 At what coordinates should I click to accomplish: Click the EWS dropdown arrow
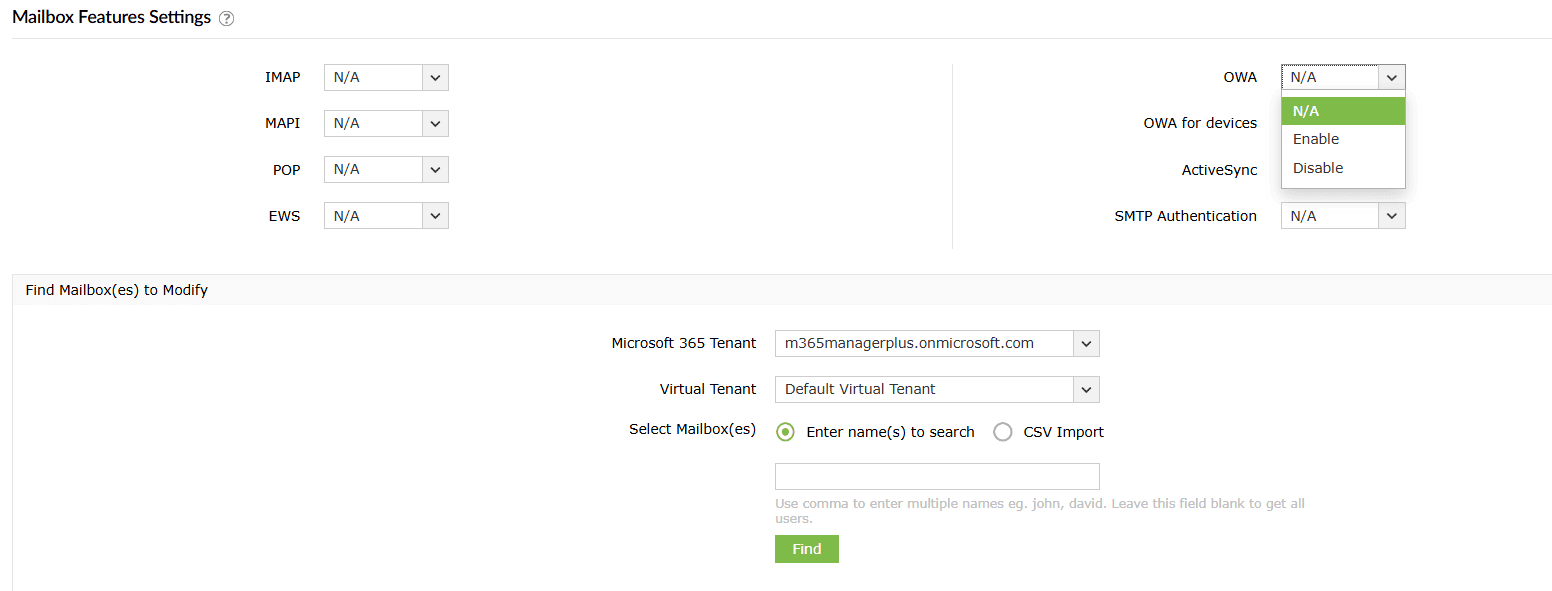(435, 215)
